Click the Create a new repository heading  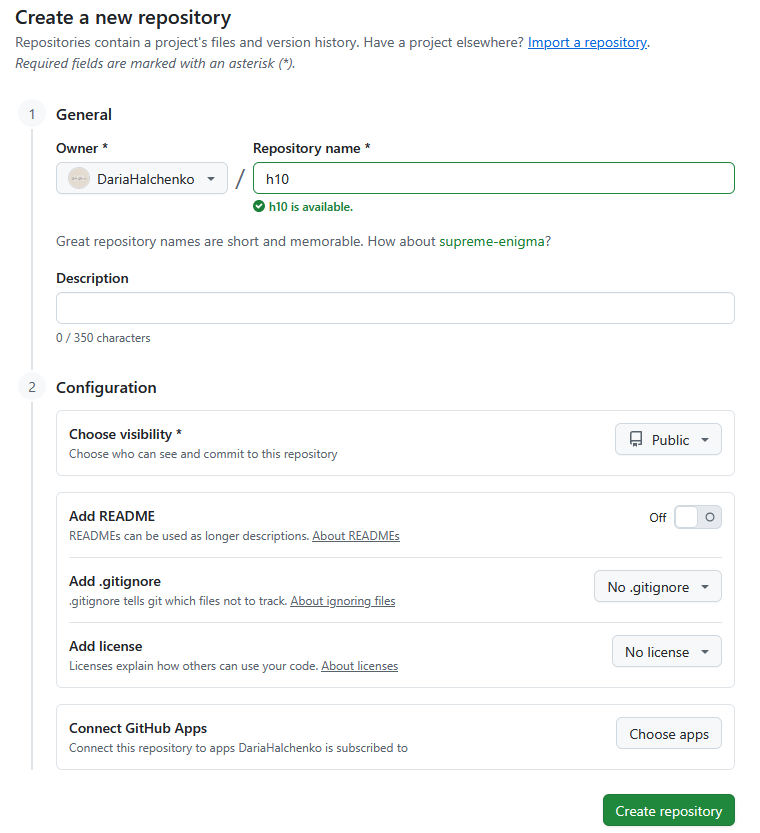pos(123,18)
